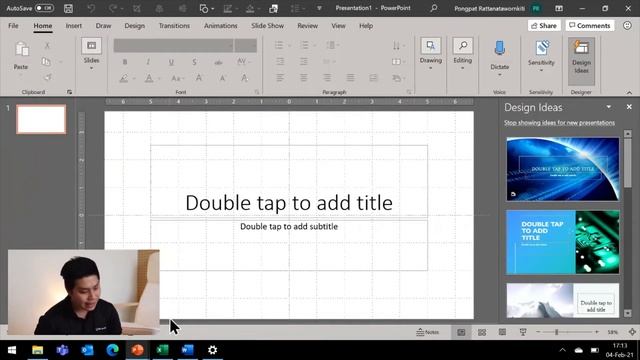Switch to the Insert tab
The height and width of the screenshot is (360, 640).
coord(74,25)
